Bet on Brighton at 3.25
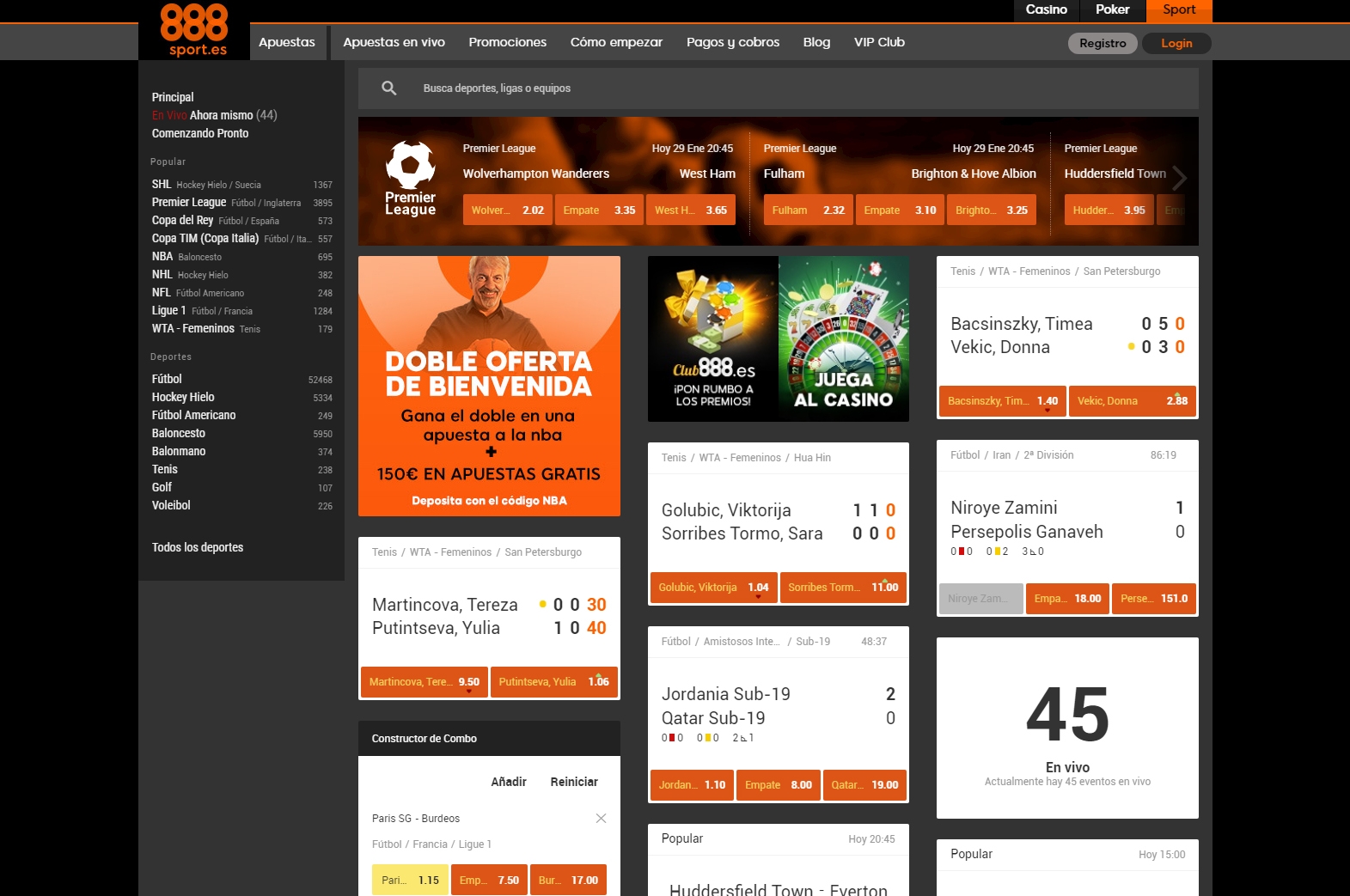1350x896 pixels. pyautogui.click(x=992, y=210)
